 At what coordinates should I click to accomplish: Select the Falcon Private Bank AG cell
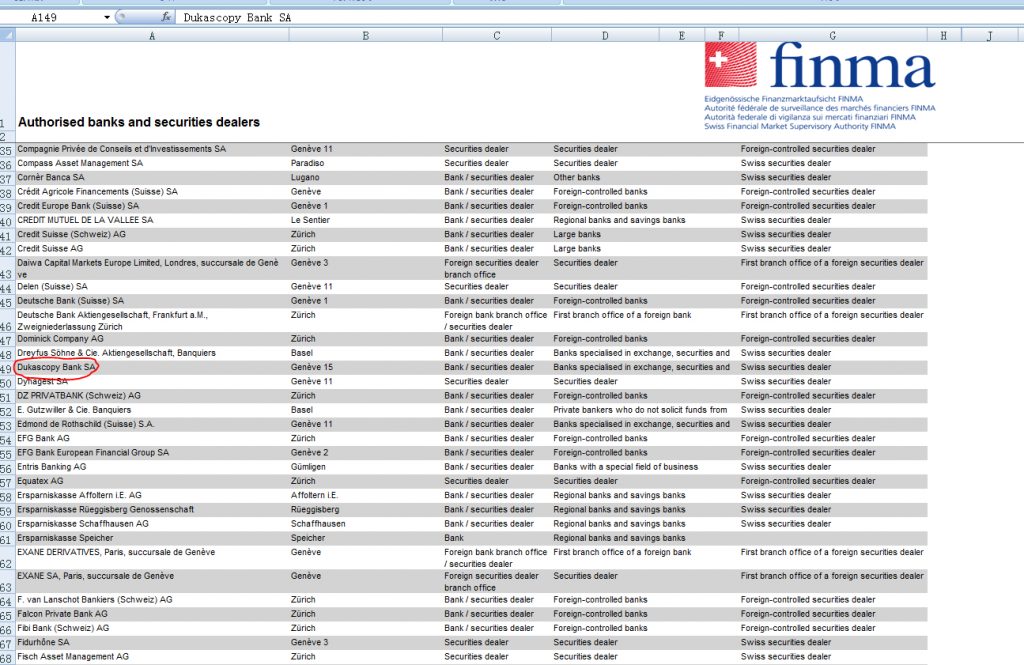click(x=152, y=614)
